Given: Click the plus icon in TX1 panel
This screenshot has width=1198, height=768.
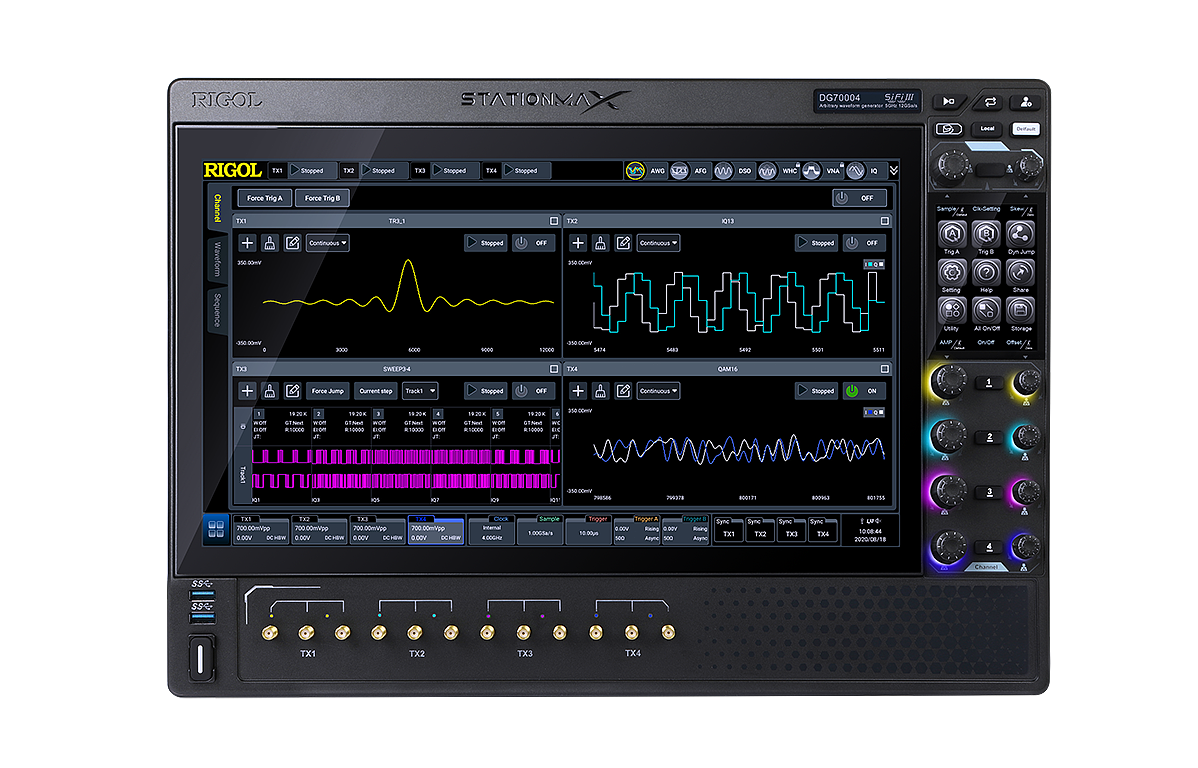Looking at the screenshot, I should [x=247, y=243].
